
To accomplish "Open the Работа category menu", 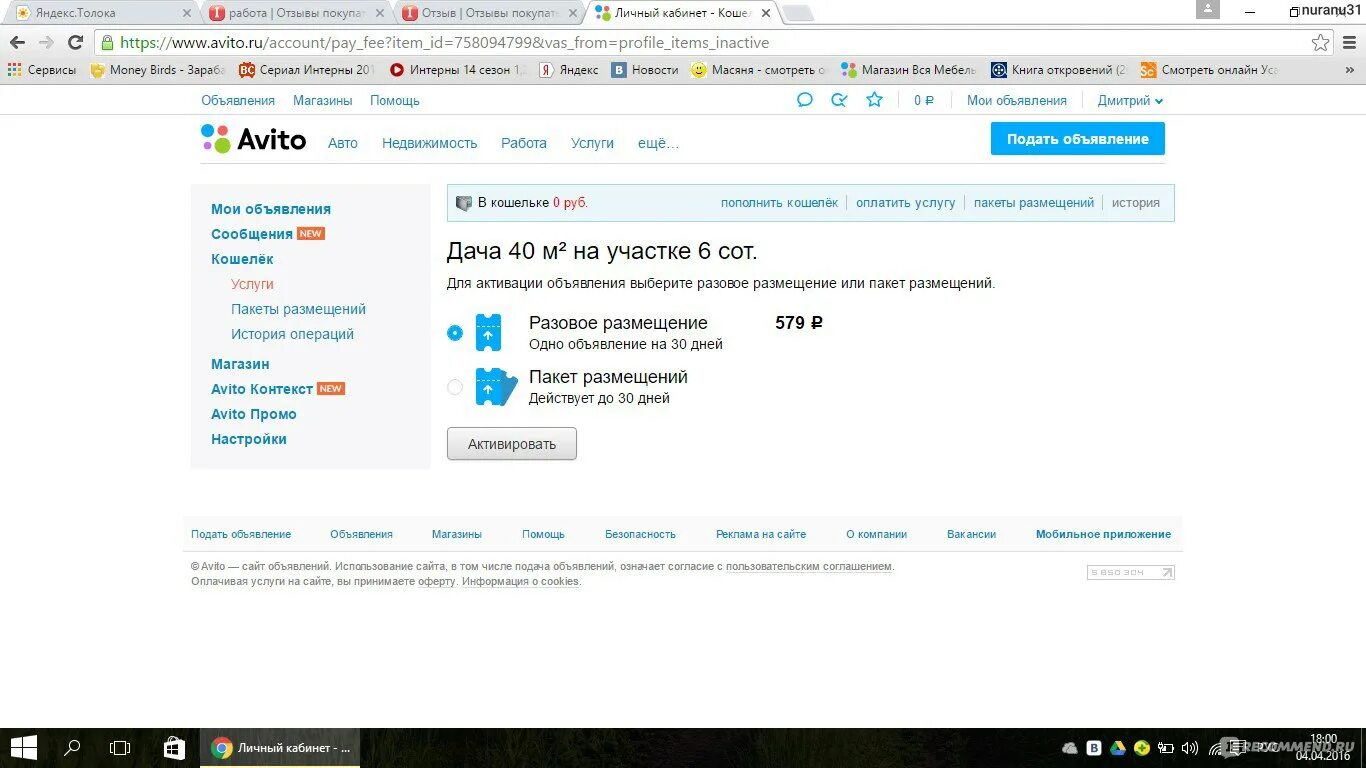I will pyautogui.click(x=524, y=143).
